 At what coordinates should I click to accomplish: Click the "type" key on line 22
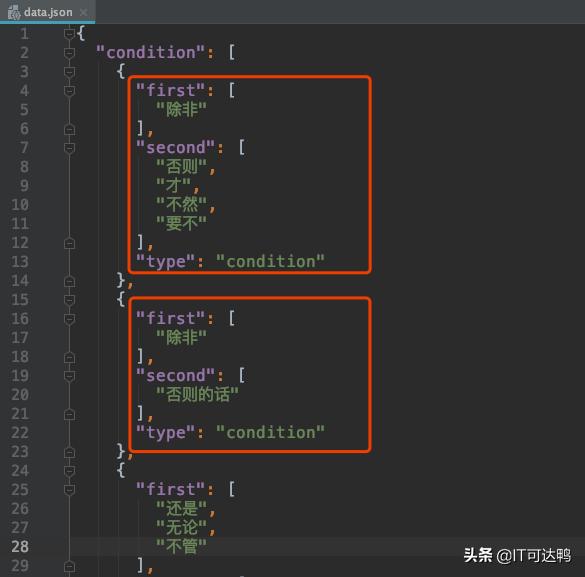point(165,433)
